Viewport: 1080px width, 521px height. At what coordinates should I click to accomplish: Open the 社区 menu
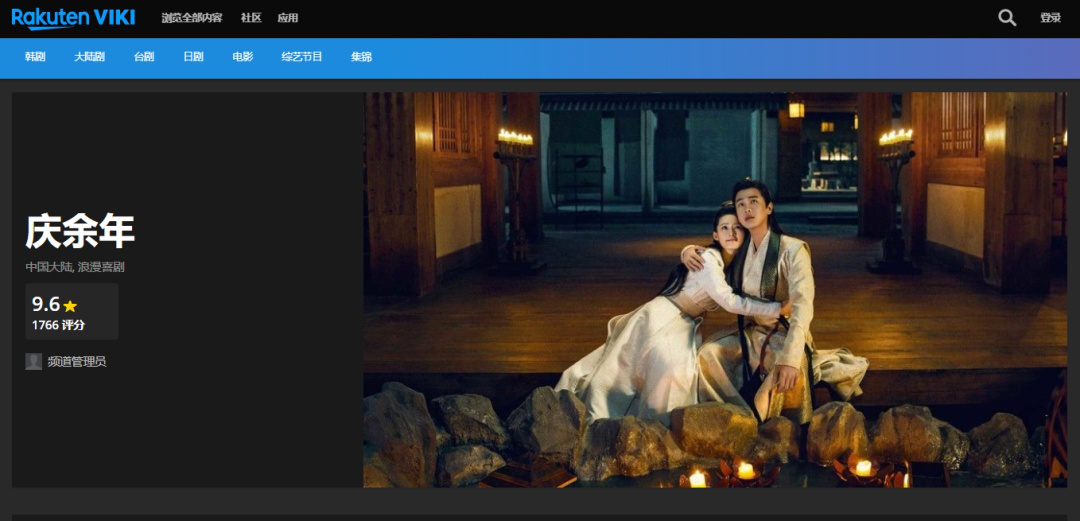[251, 18]
